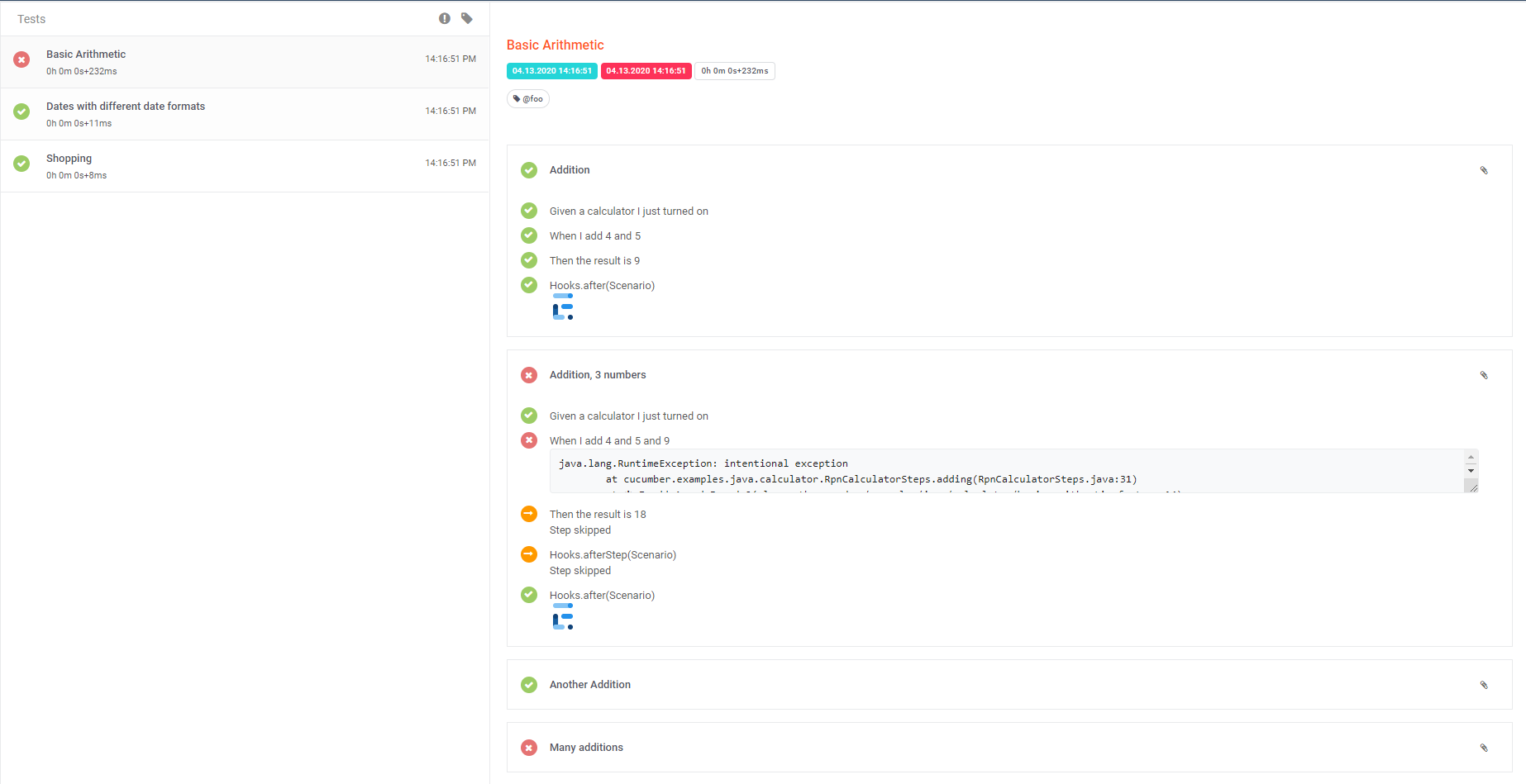Click the green check icon beside Shopping test
The width and height of the screenshot is (1526, 784).
pos(21,165)
